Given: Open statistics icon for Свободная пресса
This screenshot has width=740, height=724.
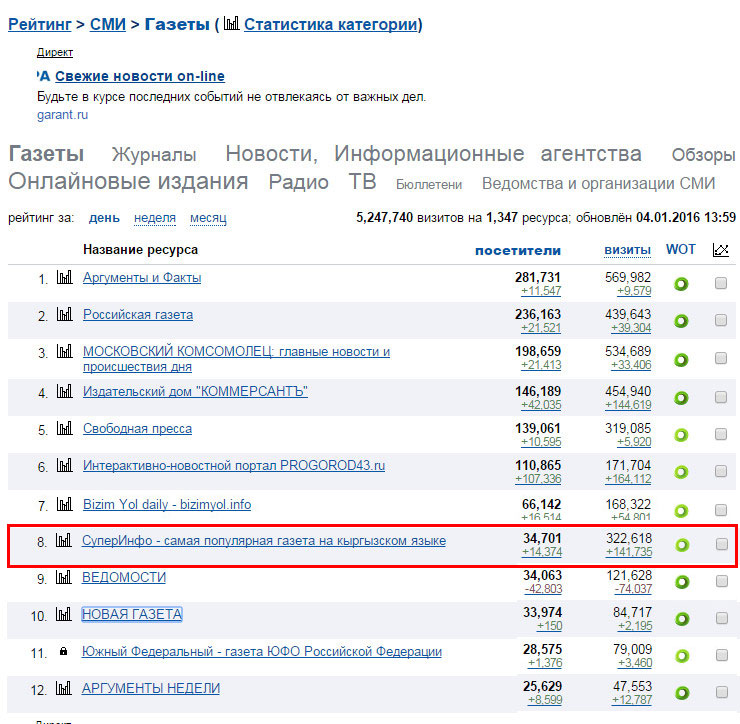Looking at the screenshot, I should tap(64, 428).
